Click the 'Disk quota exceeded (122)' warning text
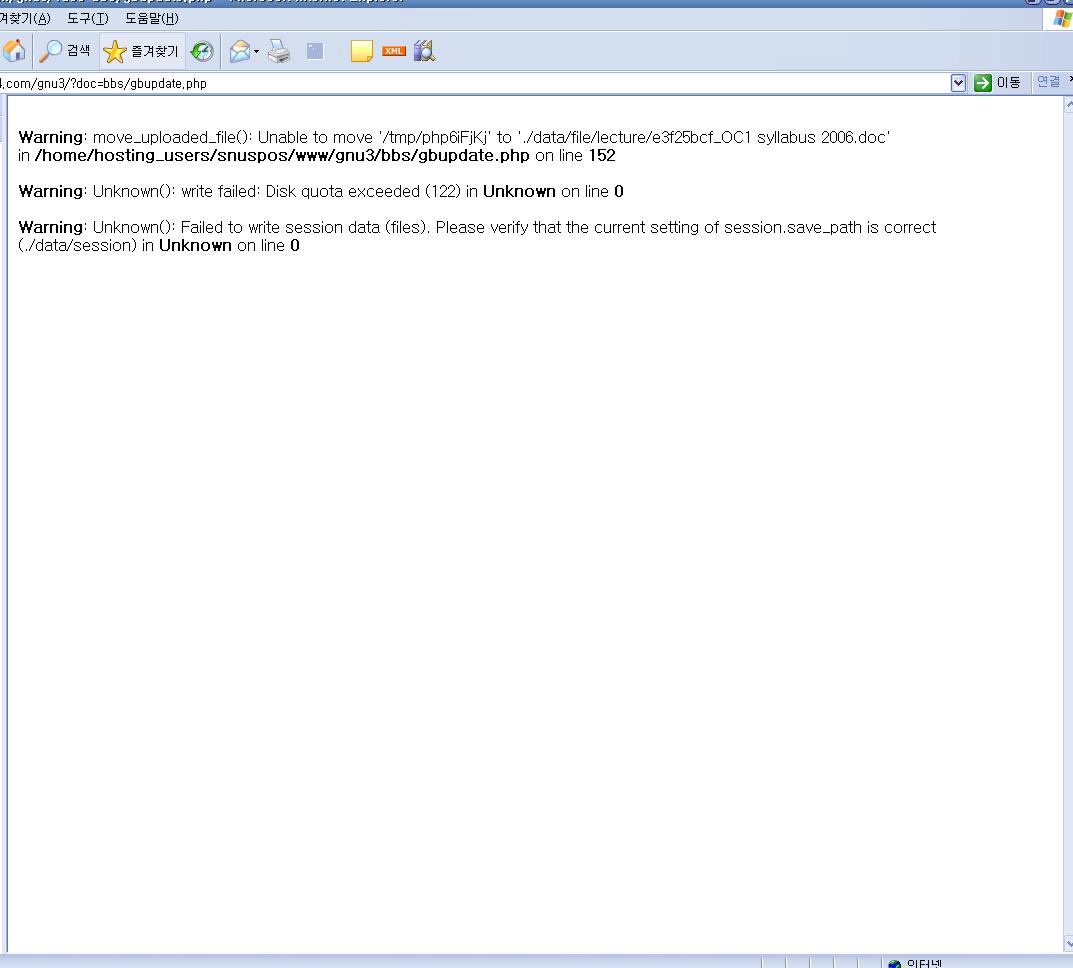Screen dimensions: 1073x968 [363, 192]
